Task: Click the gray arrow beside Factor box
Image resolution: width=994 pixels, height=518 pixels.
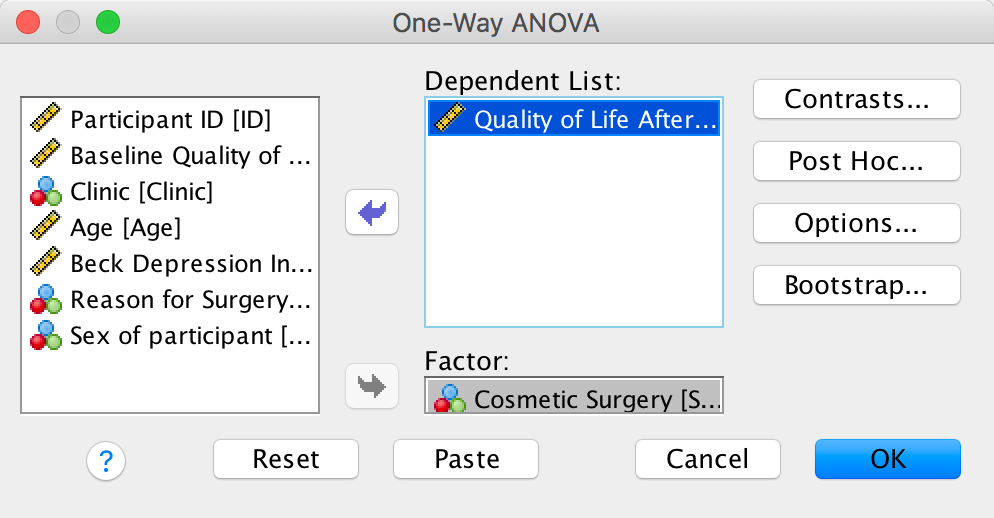Action: click(x=372, y=386)
